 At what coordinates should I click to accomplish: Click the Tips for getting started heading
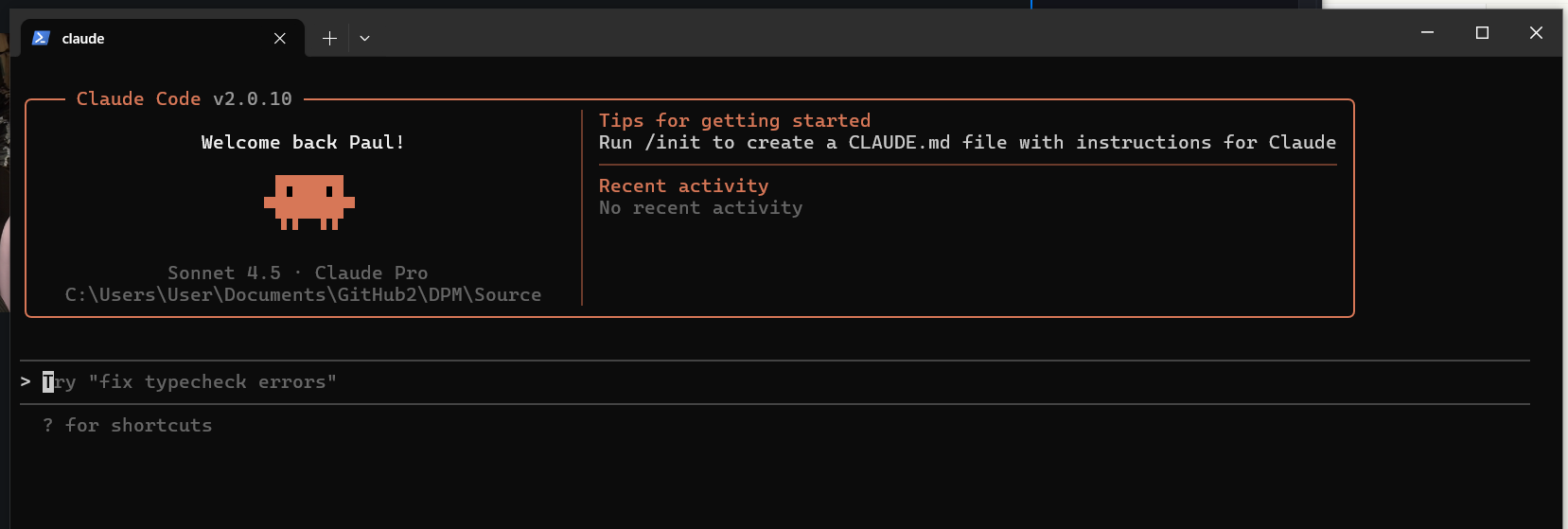click(734, 120)
